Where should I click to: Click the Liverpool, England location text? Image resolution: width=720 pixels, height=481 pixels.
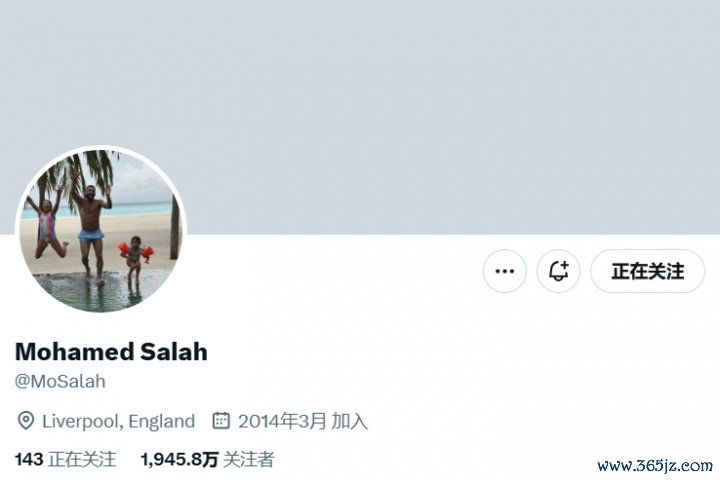click(118, 421)
